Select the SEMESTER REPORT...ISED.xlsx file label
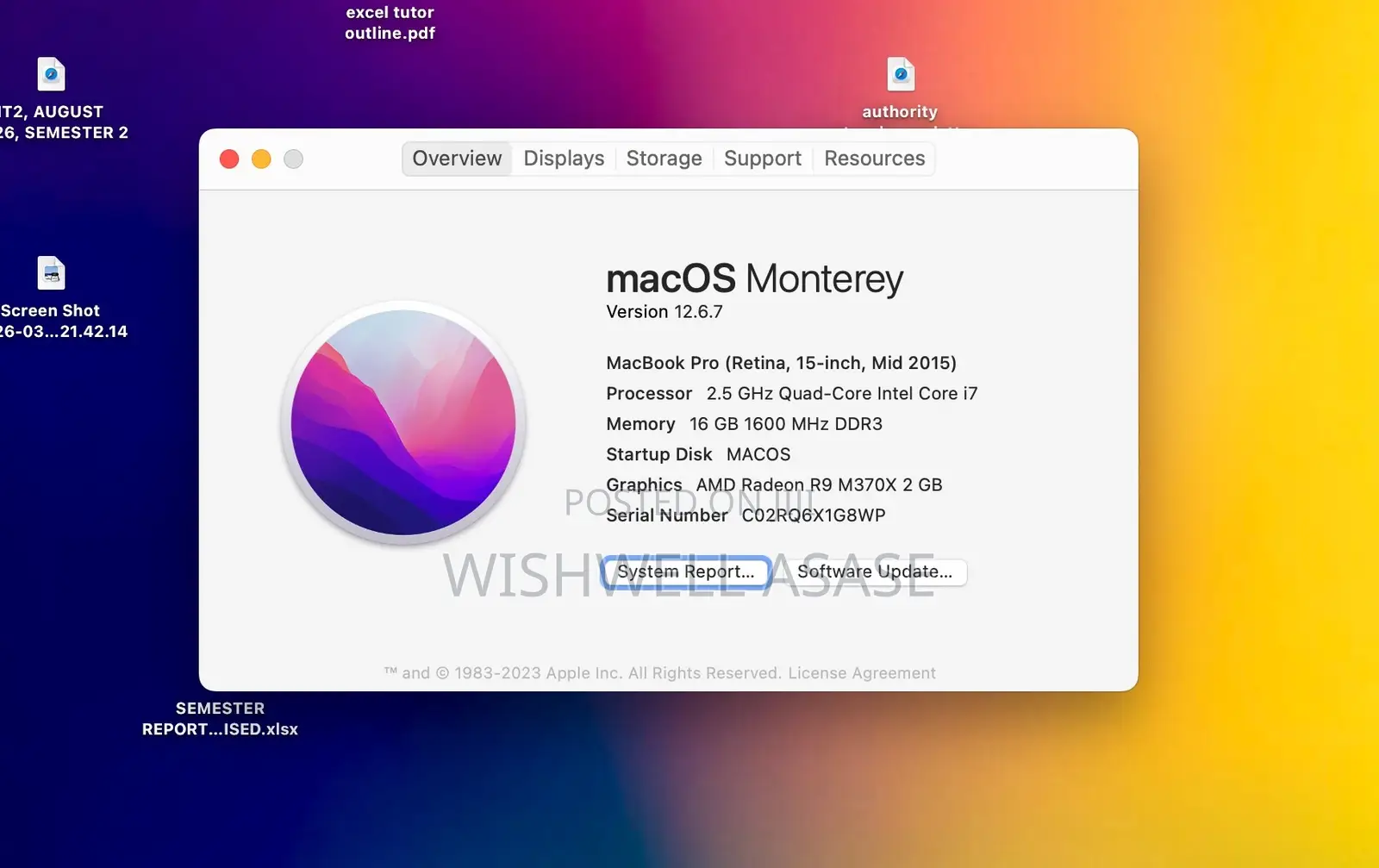The height and width of the screenshot is (868, 1379). [220, 719]
